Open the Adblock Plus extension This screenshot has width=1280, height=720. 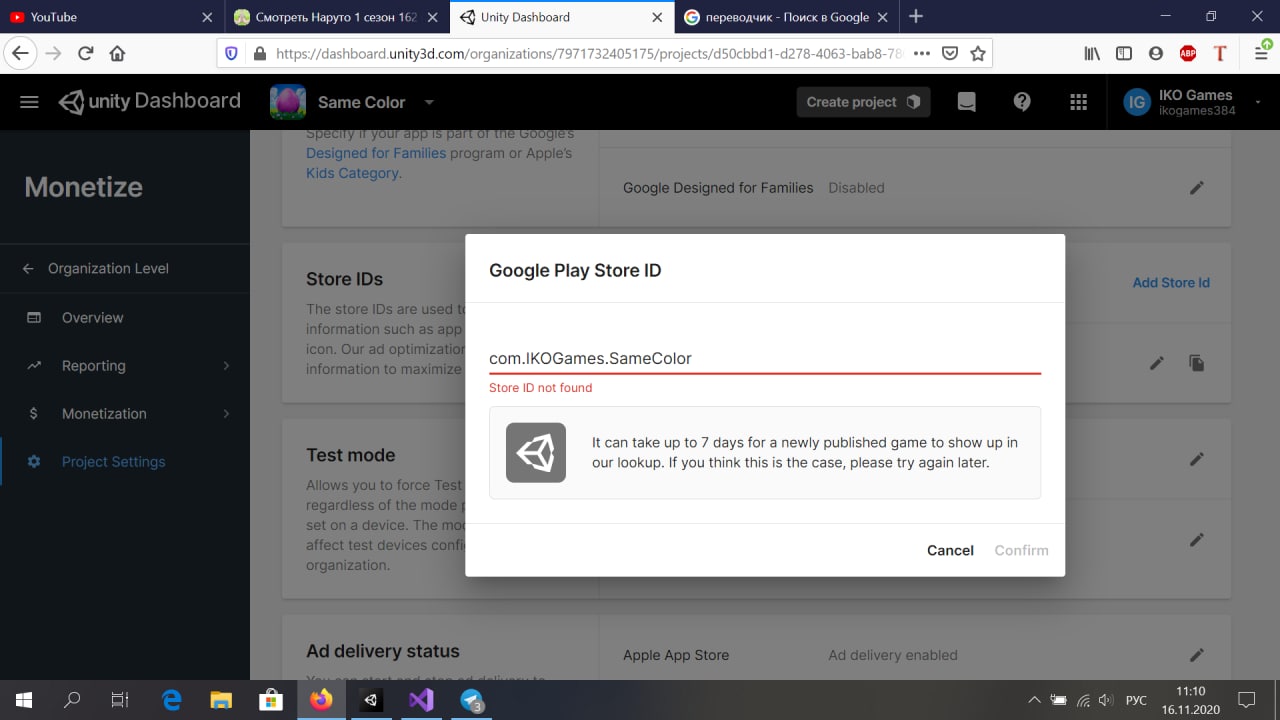(x=1188, y=53)
